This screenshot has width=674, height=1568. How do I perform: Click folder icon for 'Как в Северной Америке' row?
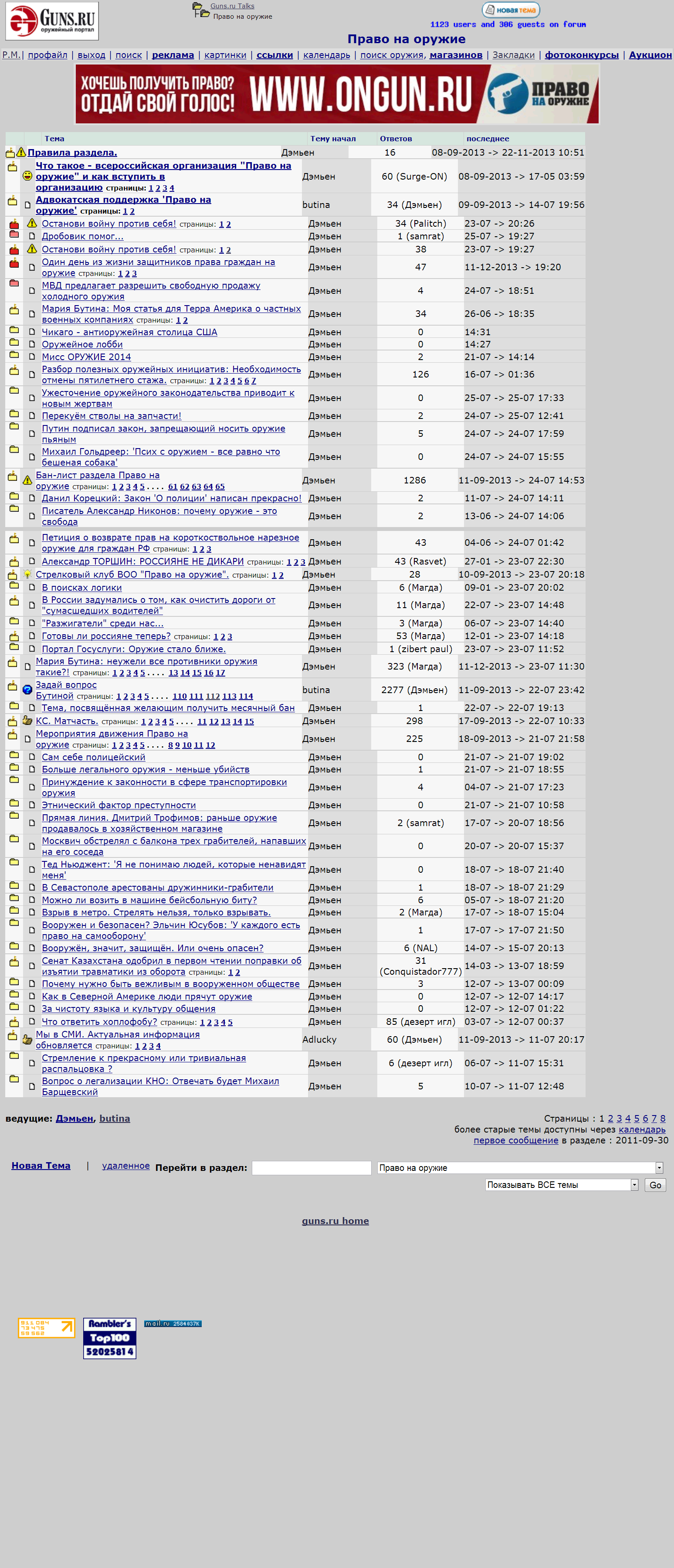point(14,995)
